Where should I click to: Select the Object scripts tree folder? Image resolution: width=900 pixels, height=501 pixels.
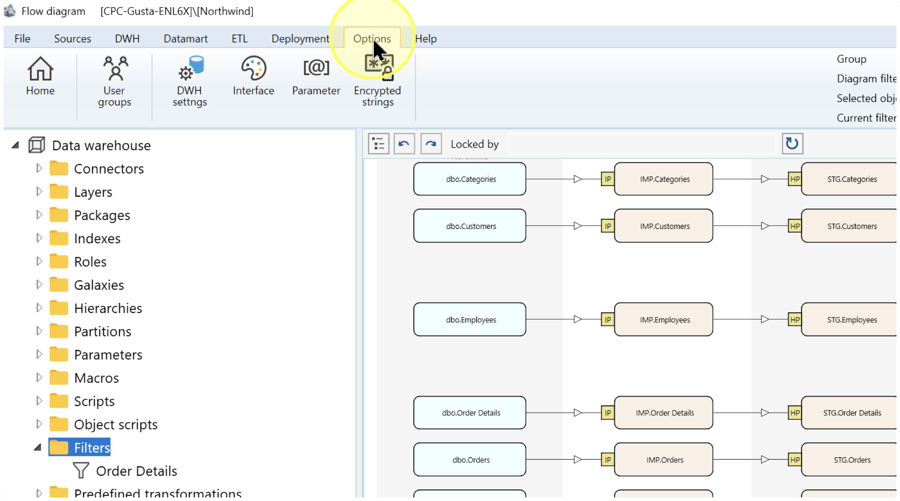click(x=115, y=425)
